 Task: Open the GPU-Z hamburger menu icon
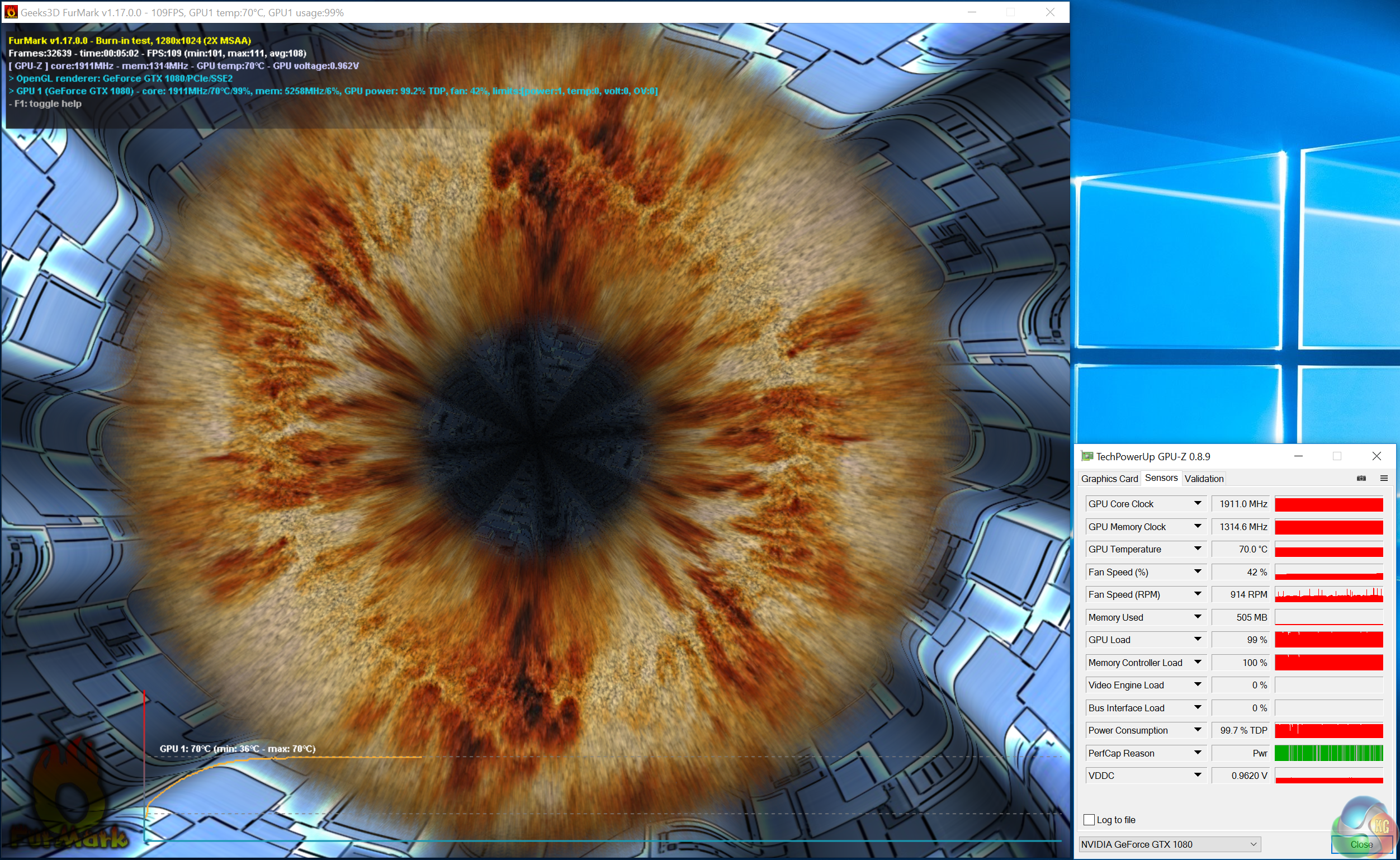click(x=1384, y=478)
